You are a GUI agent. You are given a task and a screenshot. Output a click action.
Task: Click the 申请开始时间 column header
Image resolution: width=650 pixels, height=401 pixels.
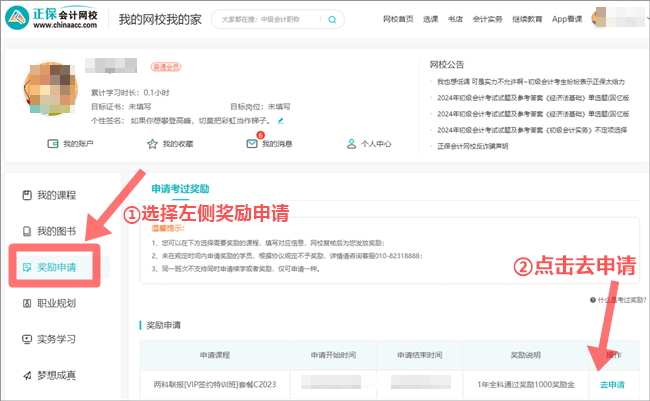click(333, 355)
